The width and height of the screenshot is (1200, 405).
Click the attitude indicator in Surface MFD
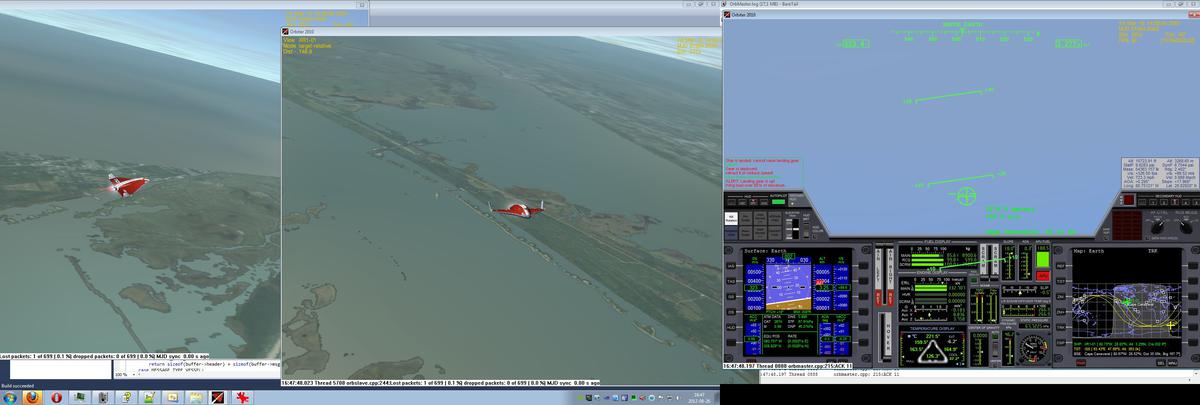tap(787, 286)
